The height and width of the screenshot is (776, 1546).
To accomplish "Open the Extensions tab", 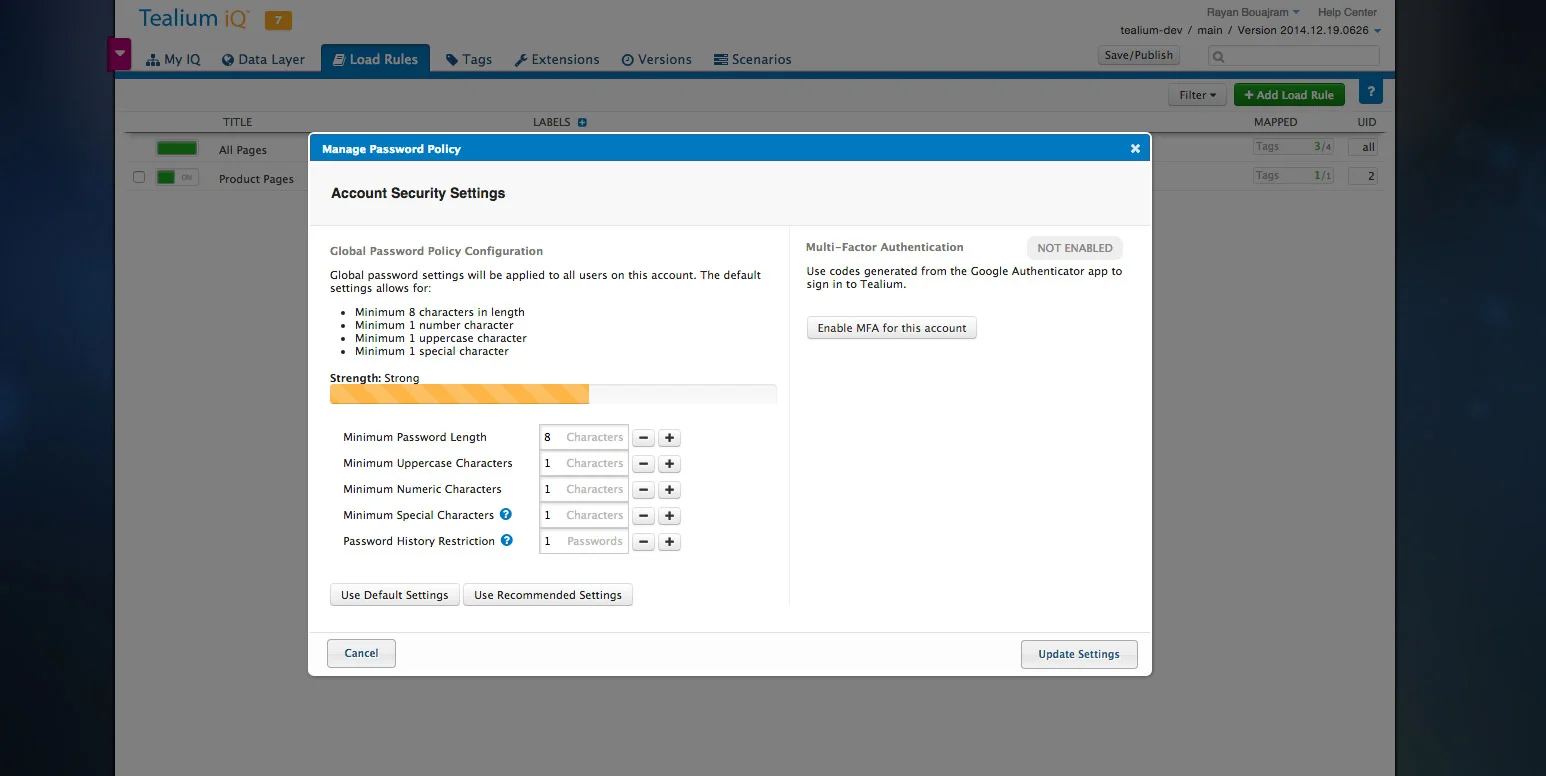I will 557,59.
